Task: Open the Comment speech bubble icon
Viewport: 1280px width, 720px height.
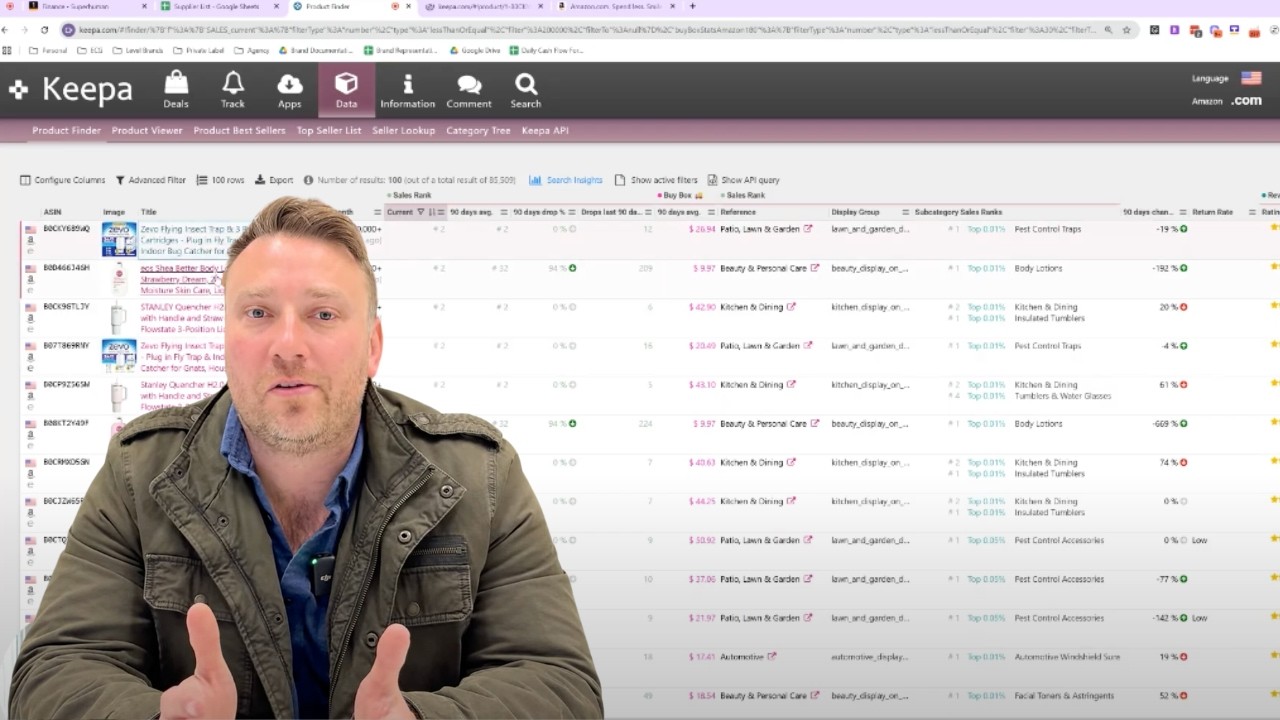Action: pyautogui.click(x=469, y=90)
